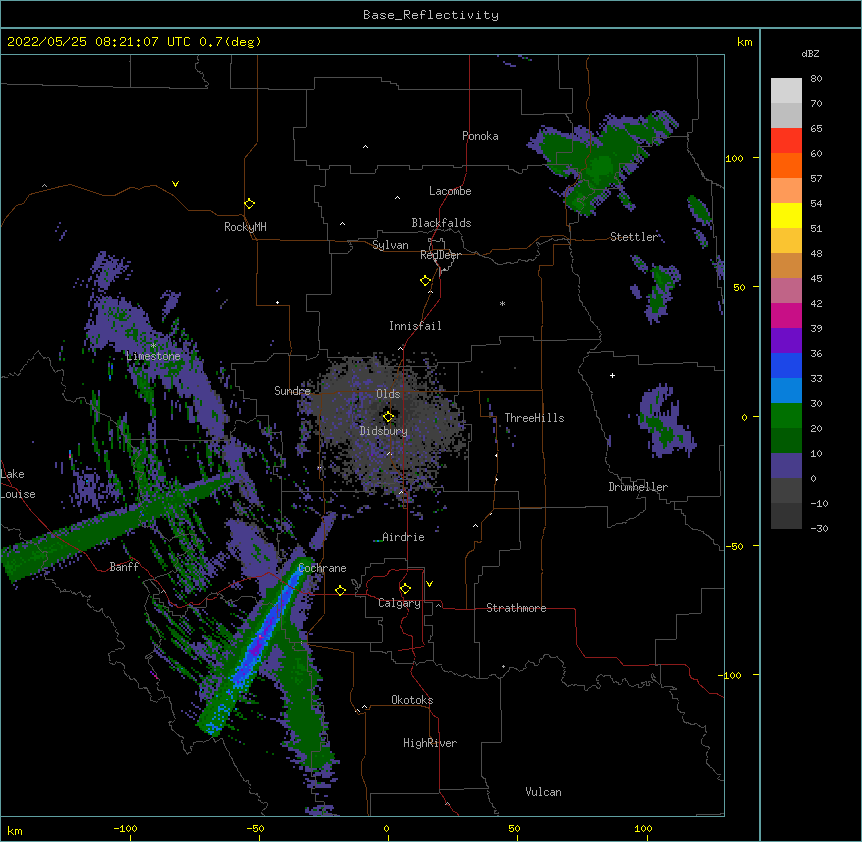The width and height of the screenshot is (862, 842).
Task: Click the yellow marker east of Cochrane
Action: tap(340, 590)
